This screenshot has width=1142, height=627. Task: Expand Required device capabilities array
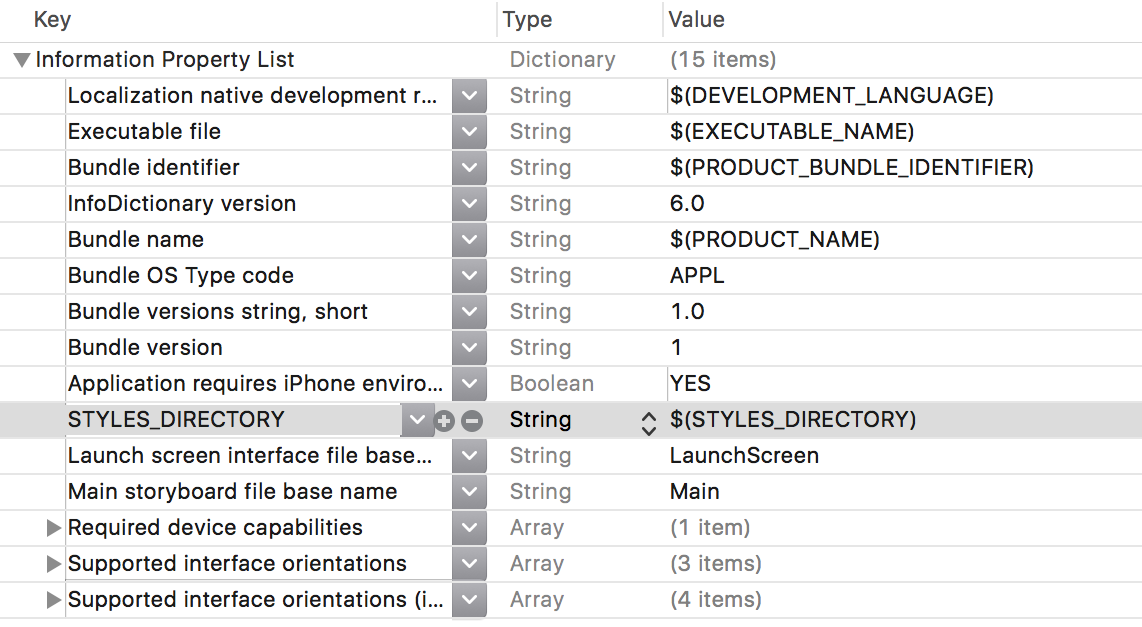(x=55, y=528)
